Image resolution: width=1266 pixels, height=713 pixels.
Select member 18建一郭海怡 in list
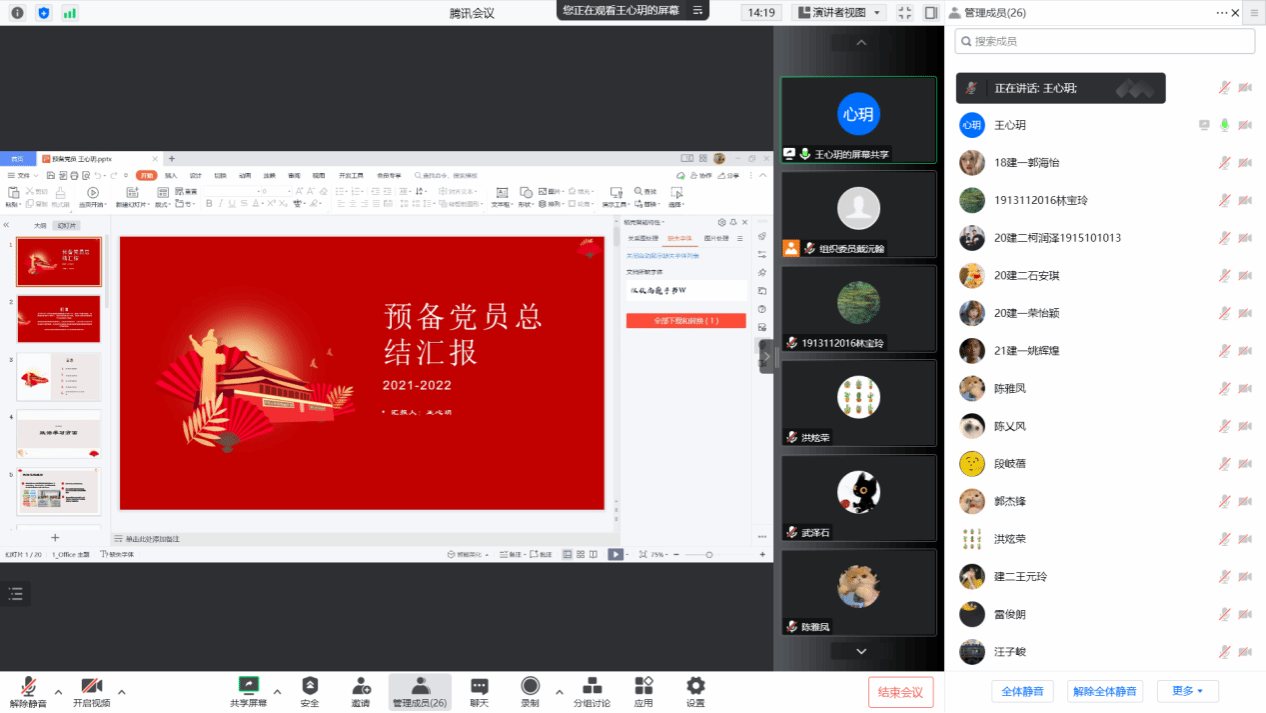[x=1026, y=162]
